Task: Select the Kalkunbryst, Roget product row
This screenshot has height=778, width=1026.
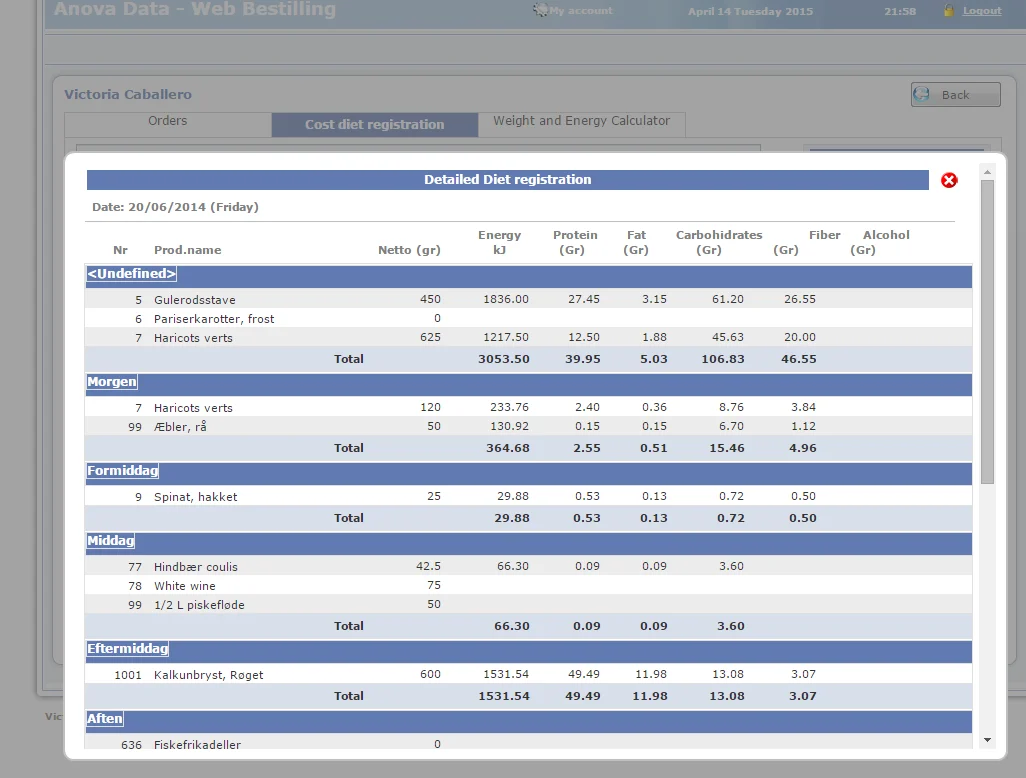Action: point(208,675)
